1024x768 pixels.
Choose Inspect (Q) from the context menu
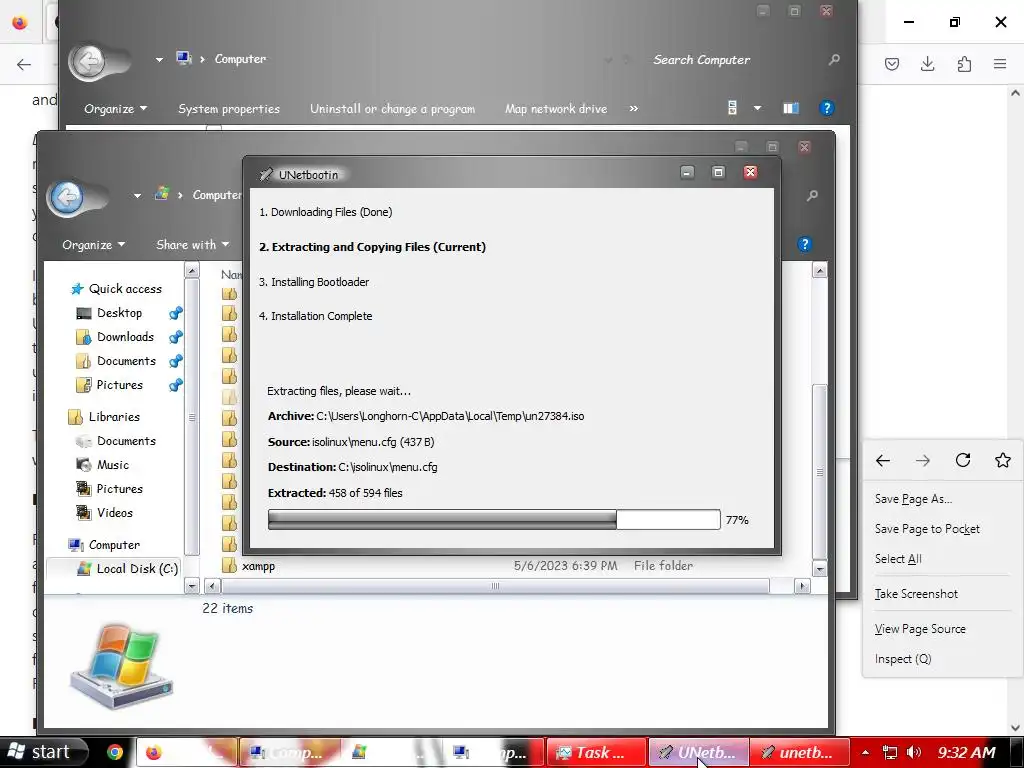pos(903,659)
